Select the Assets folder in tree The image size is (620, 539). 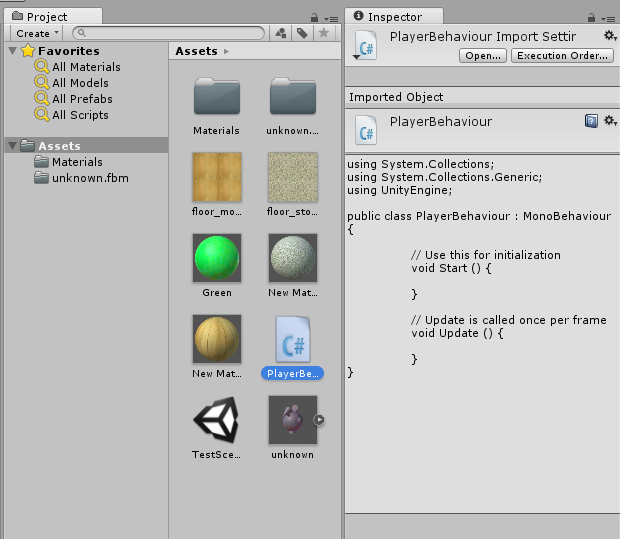click(86, 146)
